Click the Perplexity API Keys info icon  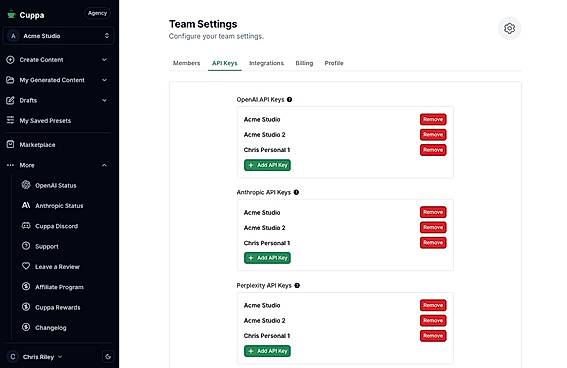coord(297,285)
